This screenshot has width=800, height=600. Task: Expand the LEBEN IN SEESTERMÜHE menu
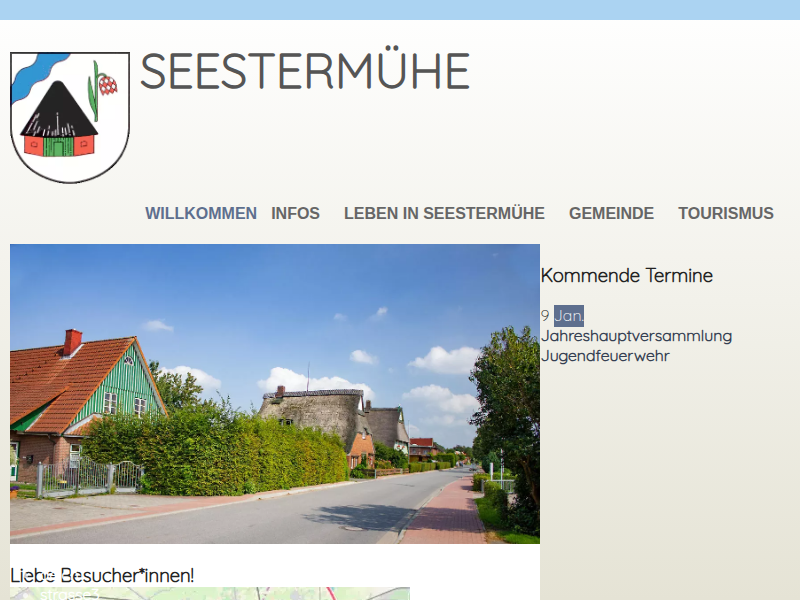pyautogui.click(x=444, y=213)
